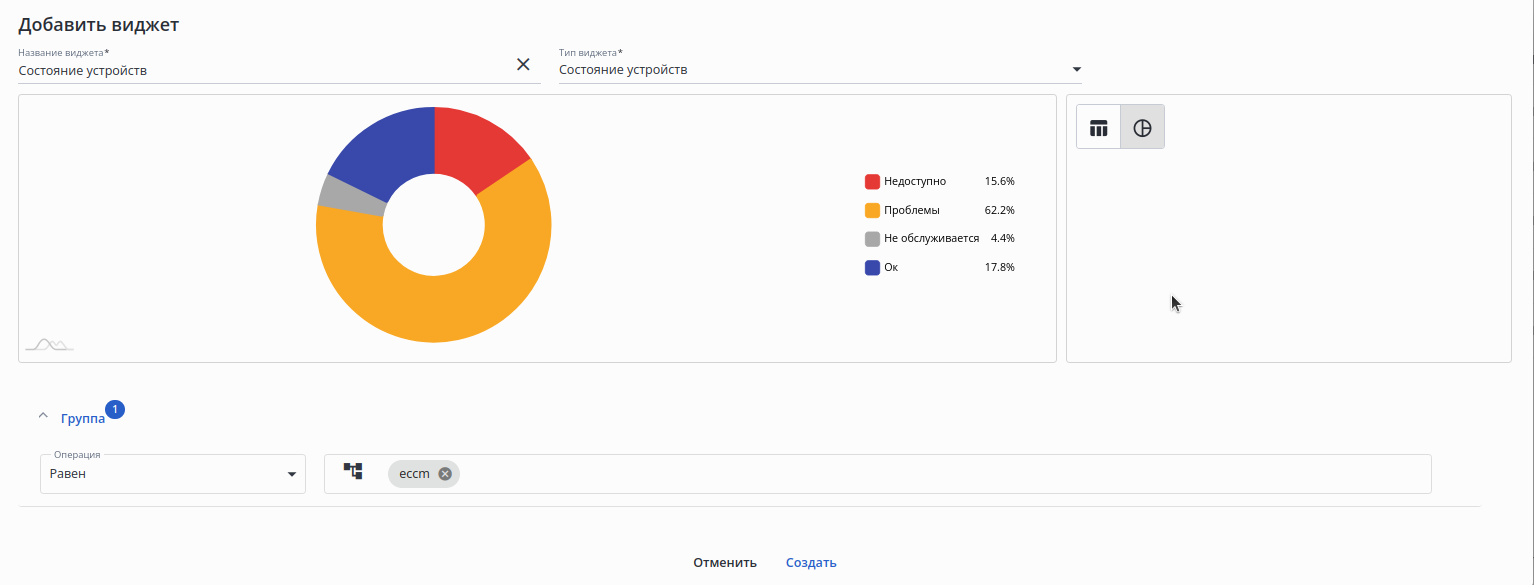The width and height of the screenshot is (1534, 585).
Task: Open the Операция dropdown
Action: click(291, 474)
